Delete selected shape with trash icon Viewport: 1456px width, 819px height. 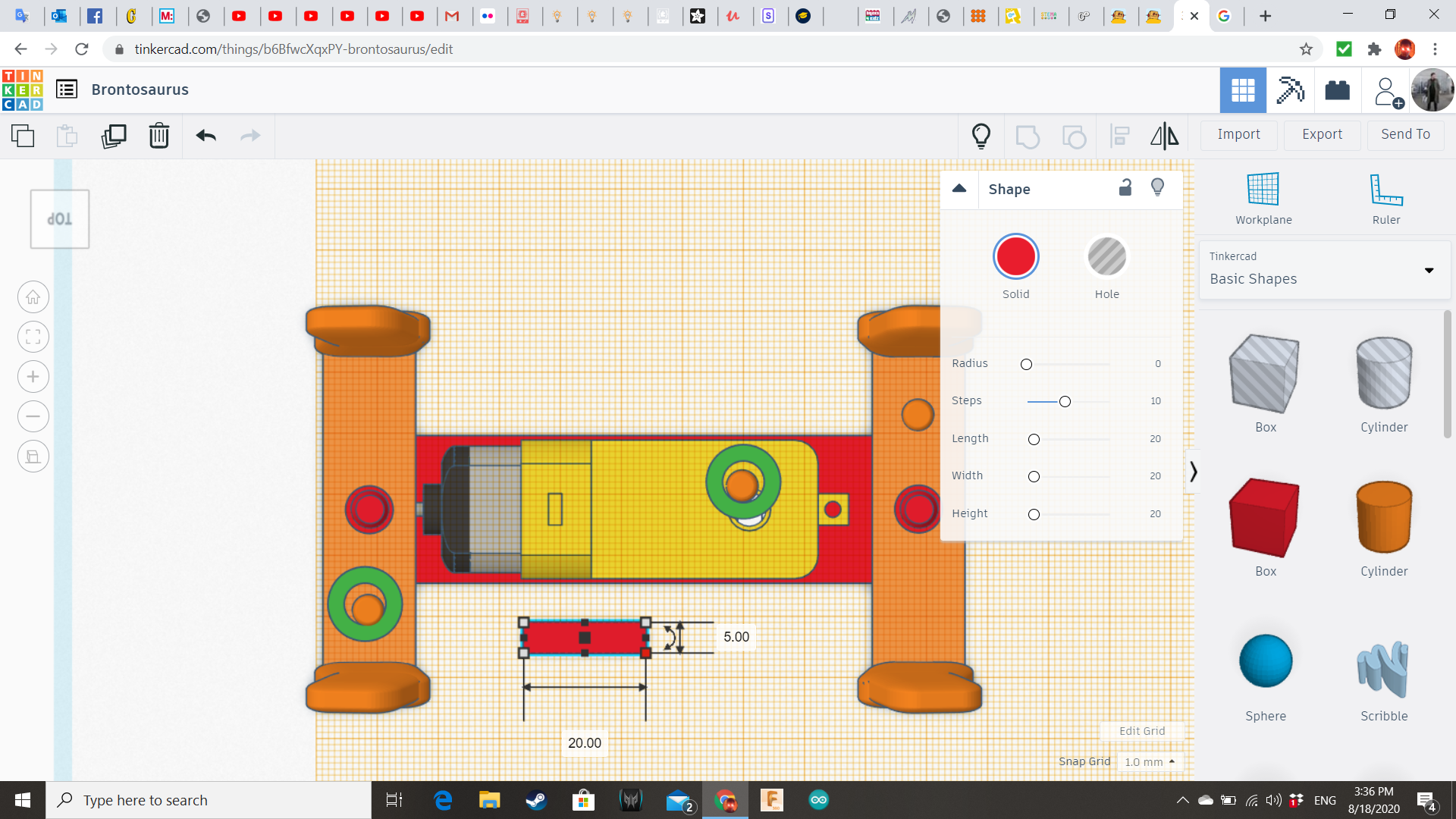(x=158, y=136)
